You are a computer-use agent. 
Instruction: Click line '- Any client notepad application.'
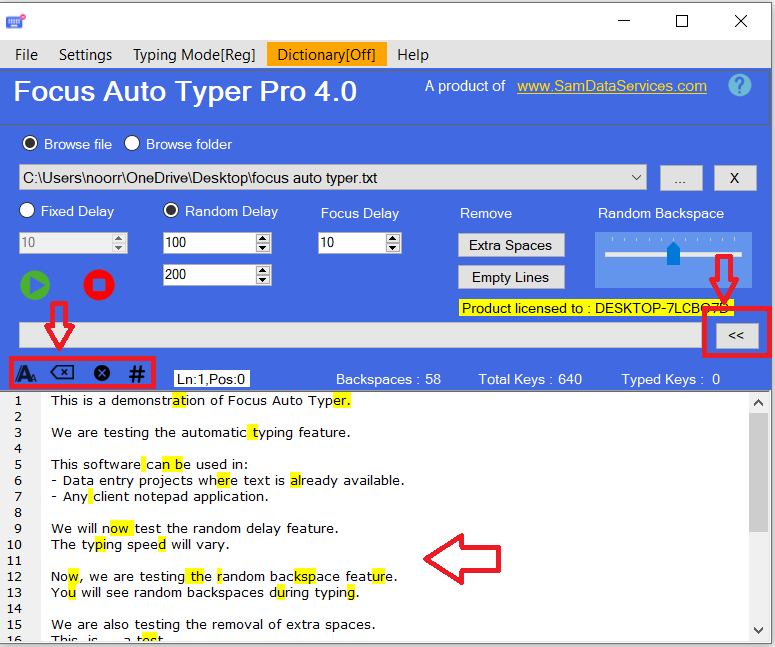point(160,496)
